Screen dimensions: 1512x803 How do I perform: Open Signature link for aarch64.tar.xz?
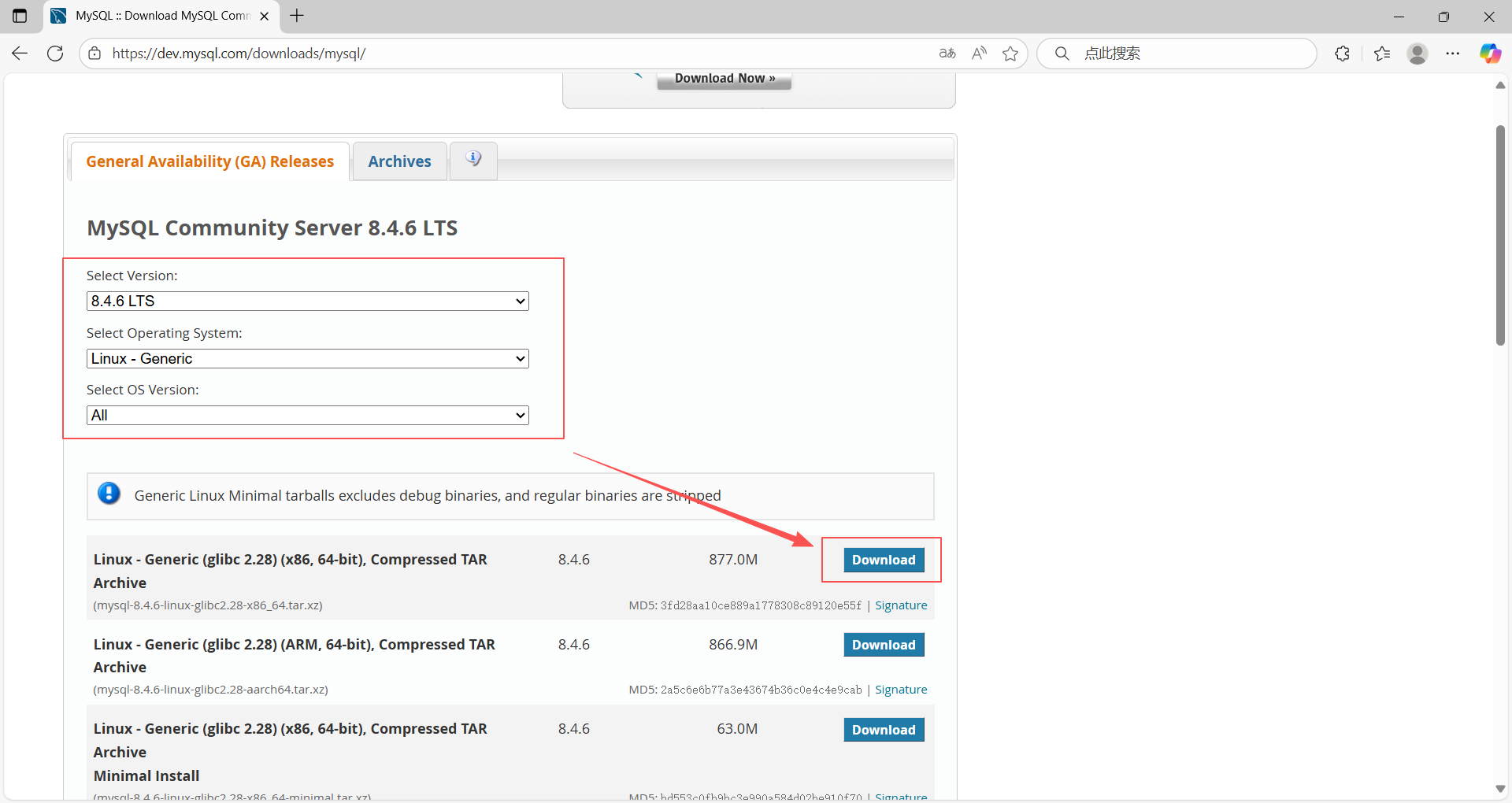(901, 690)
